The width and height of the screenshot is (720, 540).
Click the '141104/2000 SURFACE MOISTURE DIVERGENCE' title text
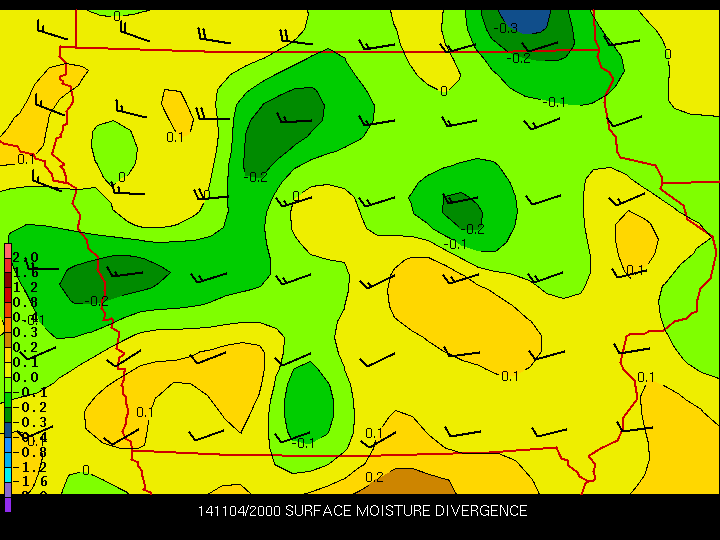click(x=362, y=511)
